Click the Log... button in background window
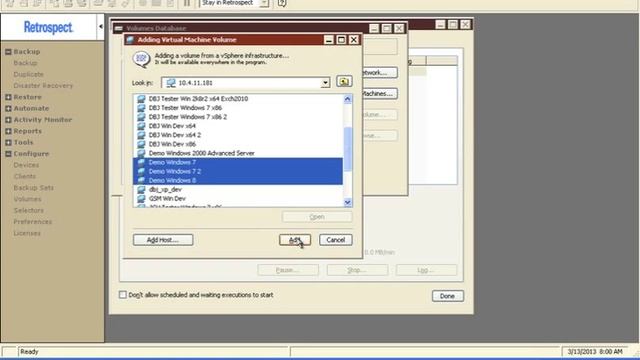Viewport: 640px width, 360px height. pos(426,270)
